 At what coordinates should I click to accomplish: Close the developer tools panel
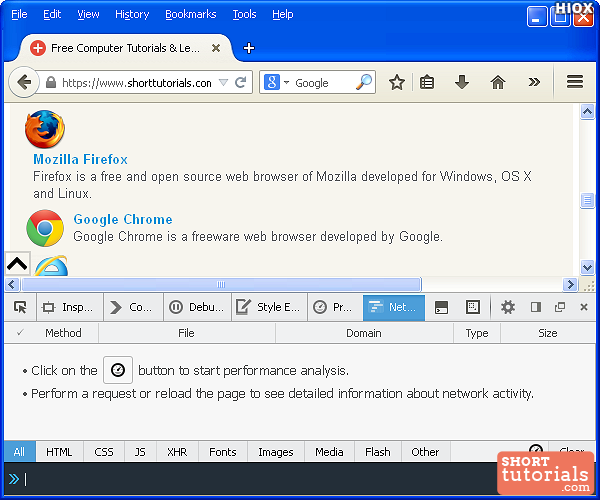click(584, 307)
